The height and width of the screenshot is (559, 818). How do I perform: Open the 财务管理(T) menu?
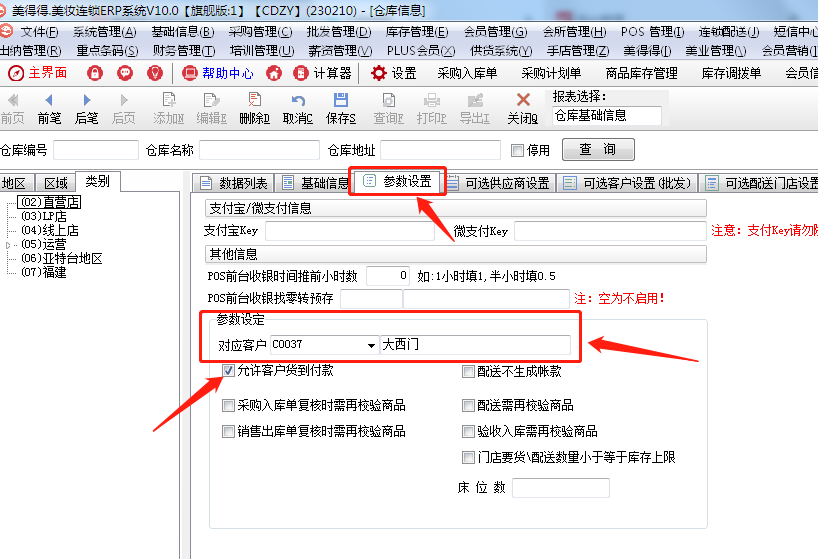click(x=184, y=51)
